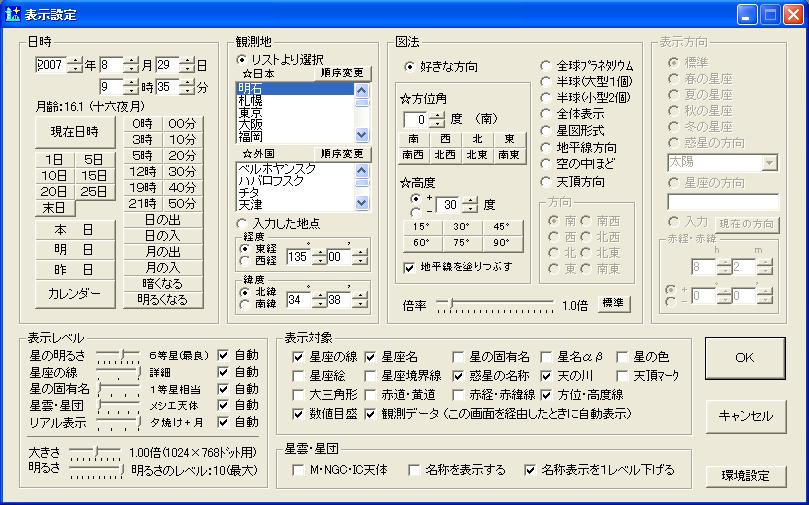Click the 21時 hour preset button
This screenshot has width=809, height=505.
click(142, 203)
